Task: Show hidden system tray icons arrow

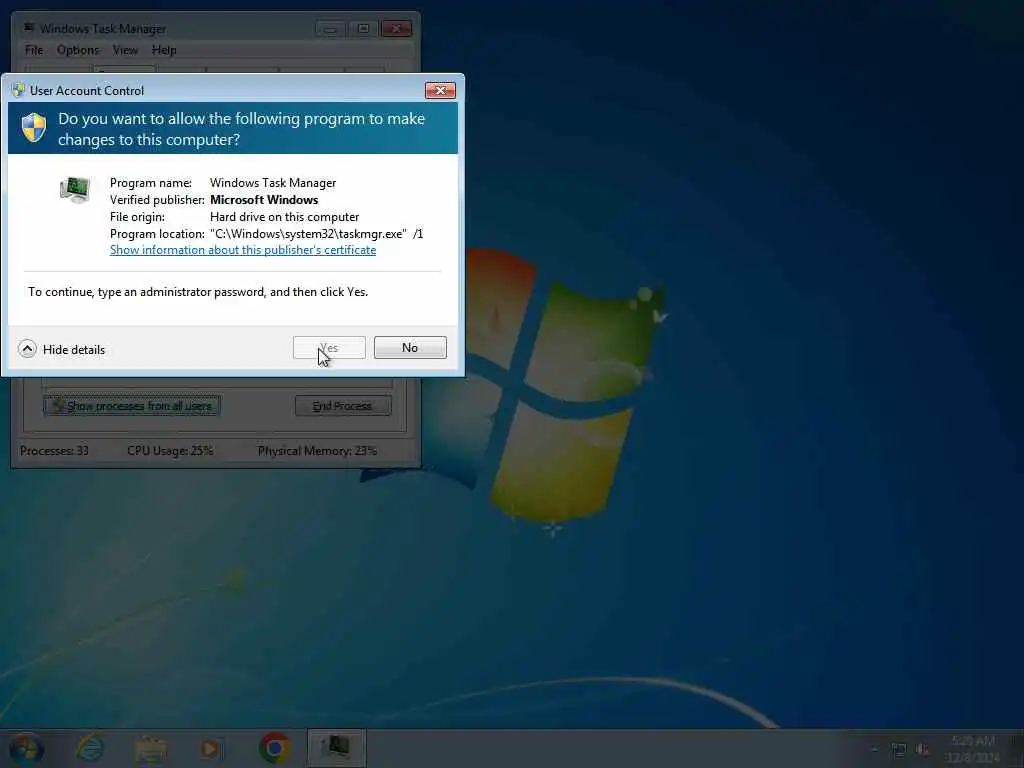Action: (x=874, y=750)
